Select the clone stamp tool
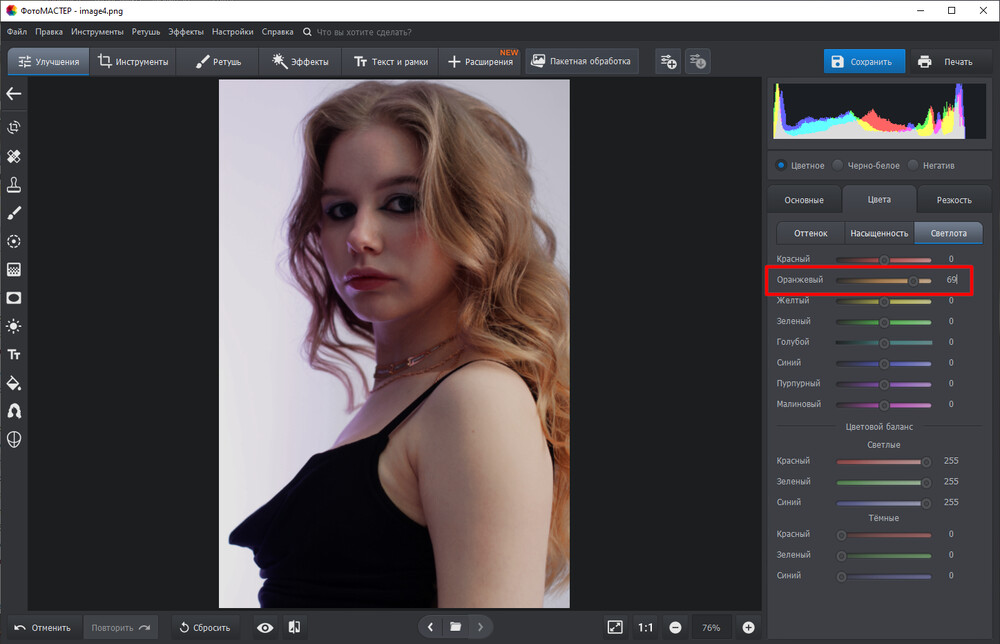This screenshot has width=1000, height=644. point(14,184)
